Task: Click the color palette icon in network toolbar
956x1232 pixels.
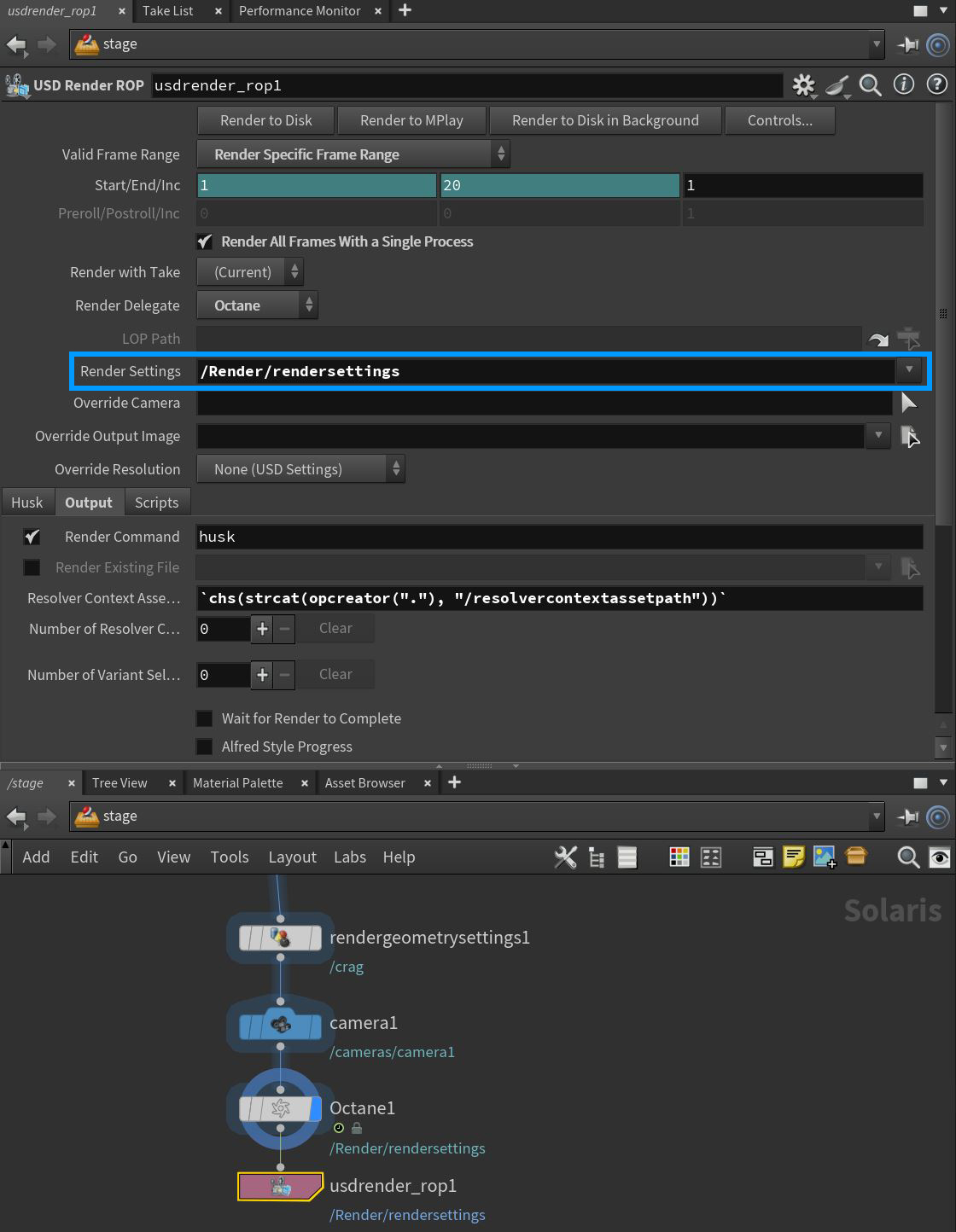Action: click(x=679, y=857)
